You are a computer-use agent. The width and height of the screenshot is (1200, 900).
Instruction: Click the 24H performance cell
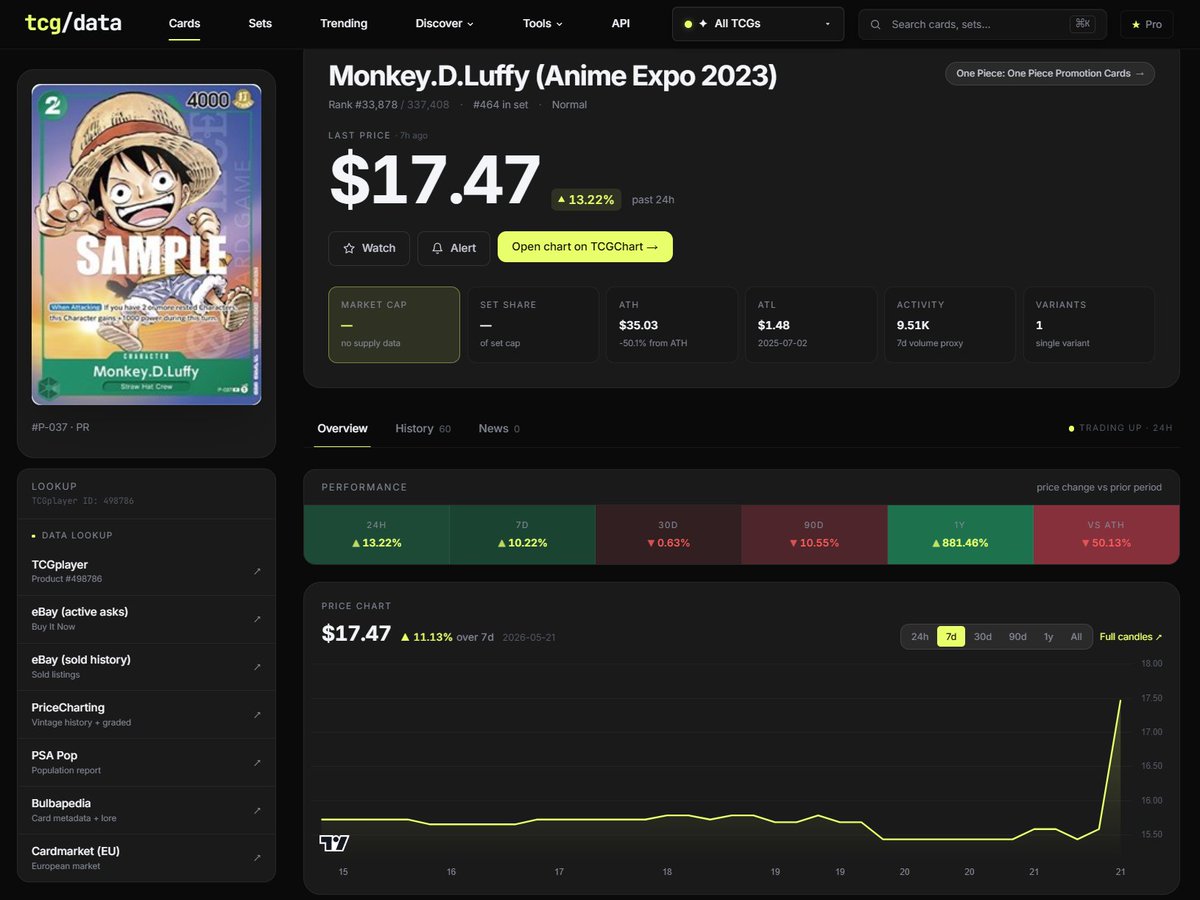point(376,535)
